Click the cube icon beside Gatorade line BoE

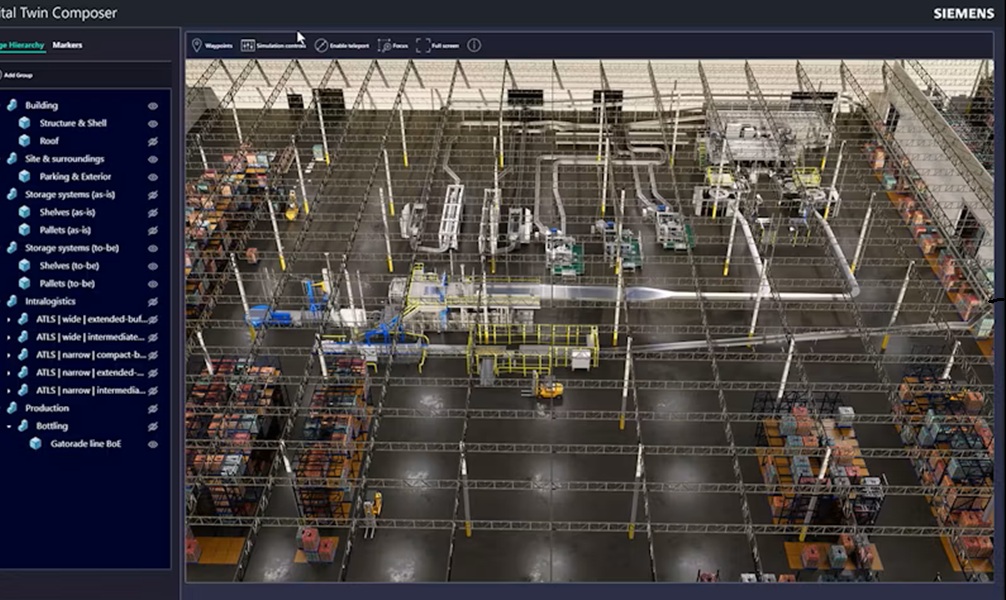coord(35,443)
